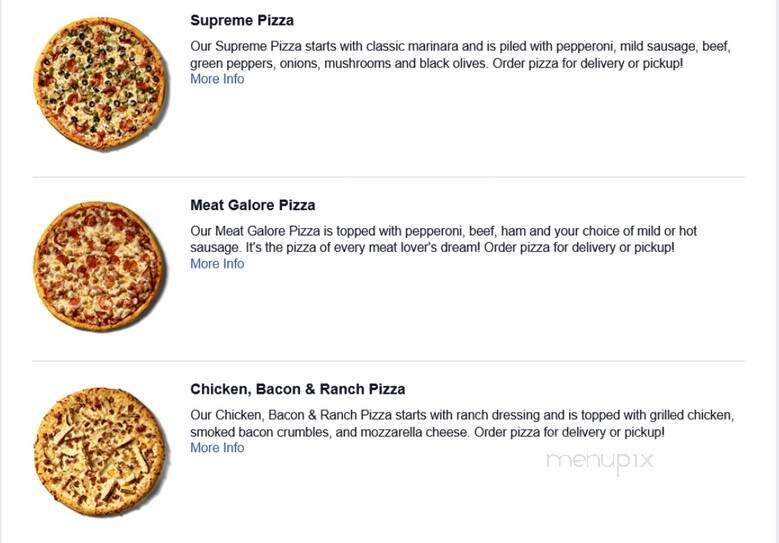The height and width of the screenshot is (543, 779).
Task: Click the Meat Galore Pizza image
Action: tap(98, 267)
